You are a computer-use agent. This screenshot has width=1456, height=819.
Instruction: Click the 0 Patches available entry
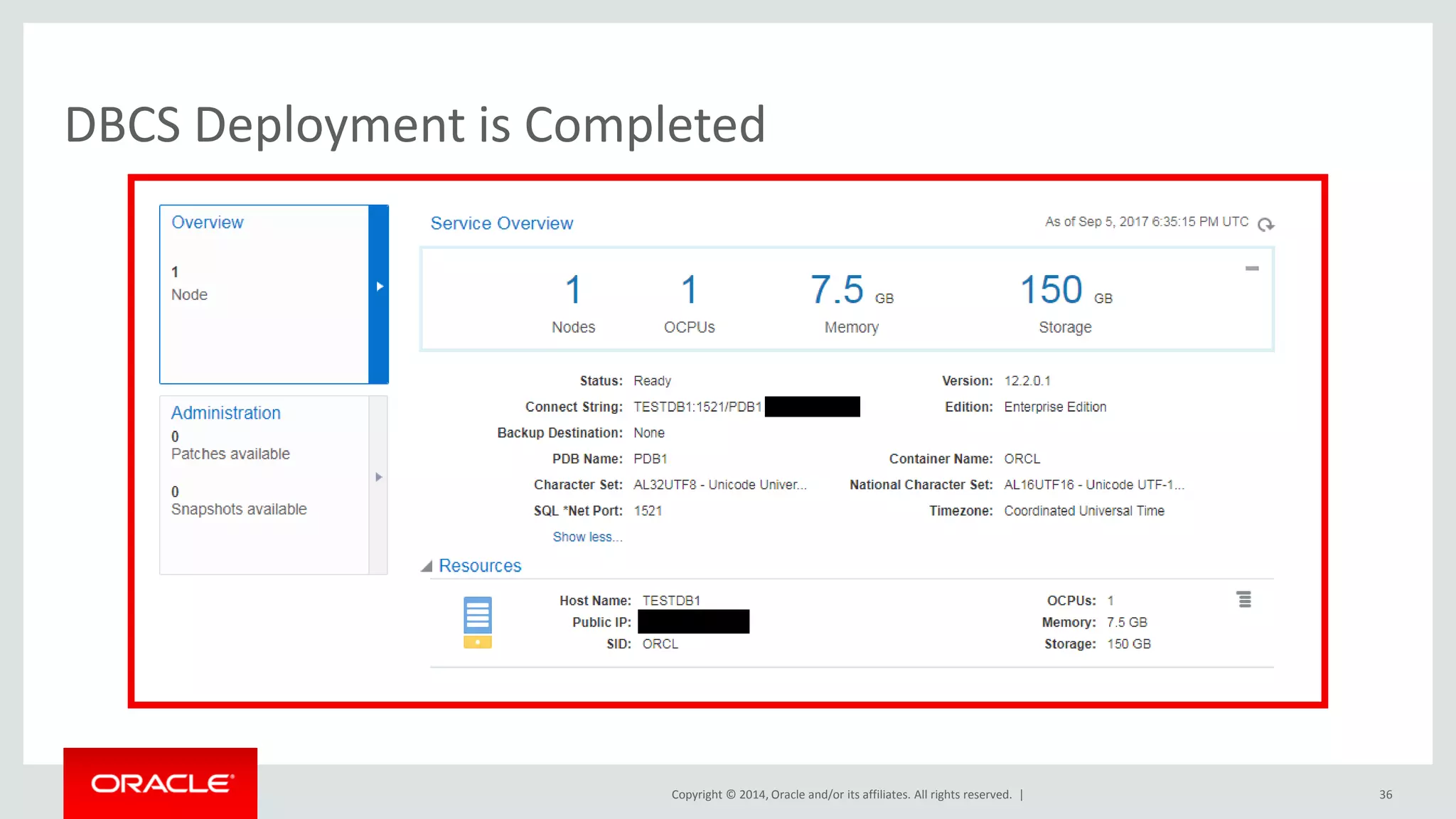tap(230, 446)
